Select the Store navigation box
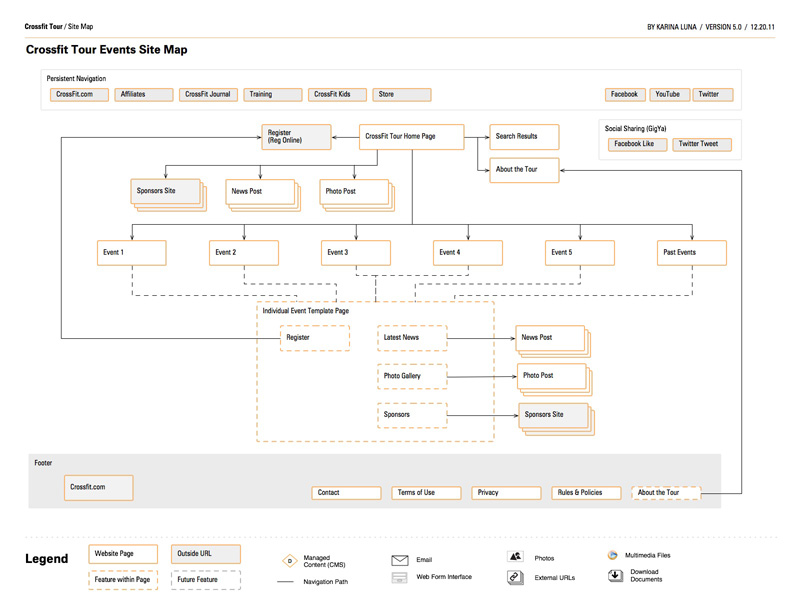Image resolution: width=800 pixels, height=613 pixels. click(402, 94)
